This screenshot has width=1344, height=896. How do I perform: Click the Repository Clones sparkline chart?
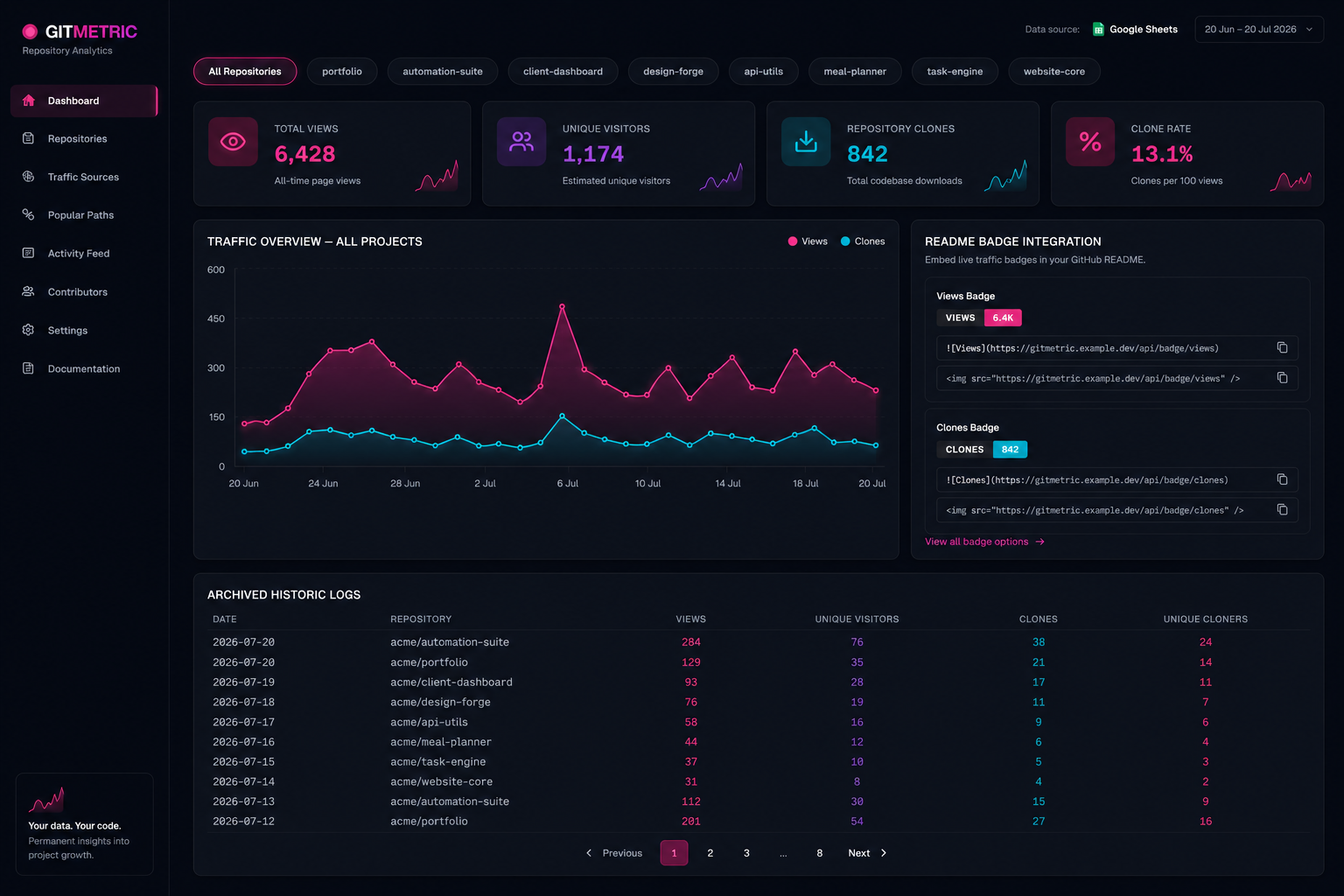[1005, 176]
